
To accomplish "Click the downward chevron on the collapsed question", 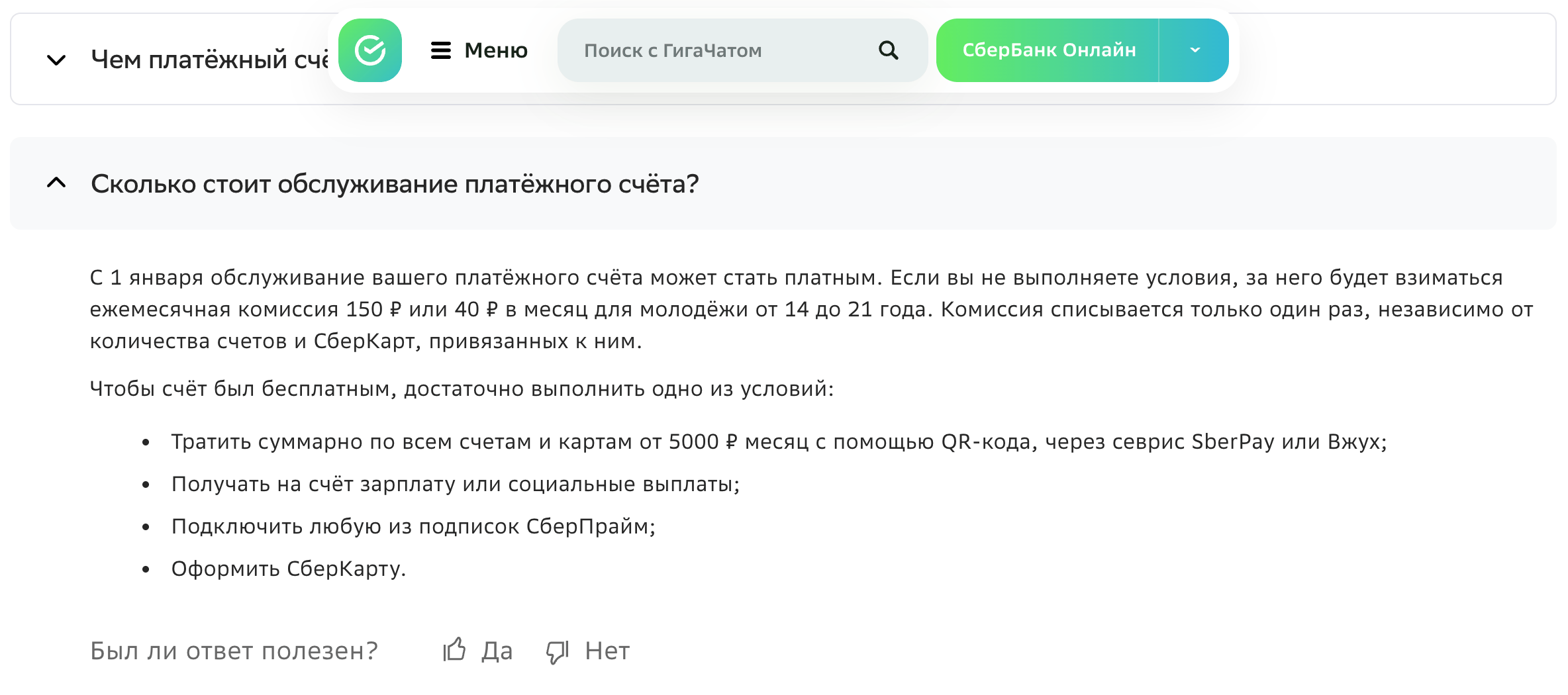I will pyautogui.click(x=56, y=60).
